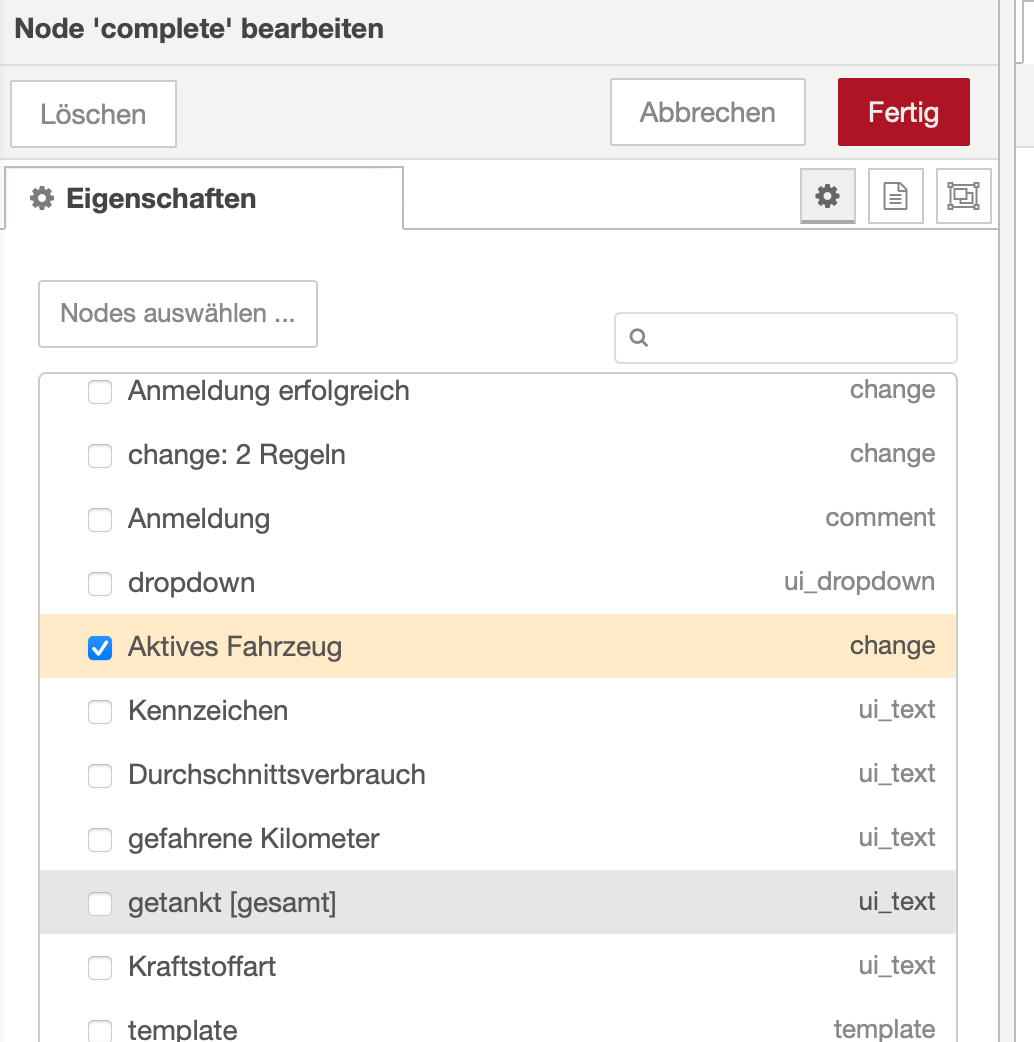This screenshot has height=1042, width=1034.
Task: Uncheck the Aktives Fahrzeug checkbox
Action: point(100,648)
